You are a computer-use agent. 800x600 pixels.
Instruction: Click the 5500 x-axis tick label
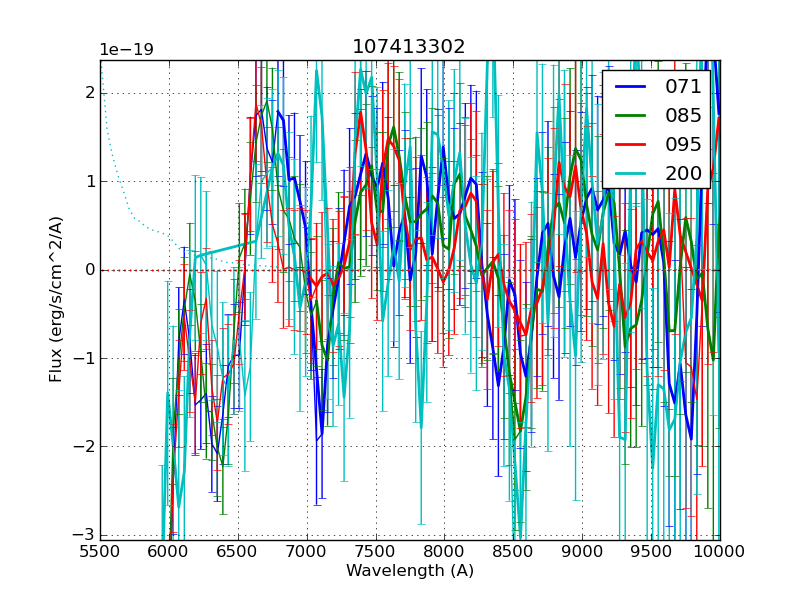click(x=100, y=551)
